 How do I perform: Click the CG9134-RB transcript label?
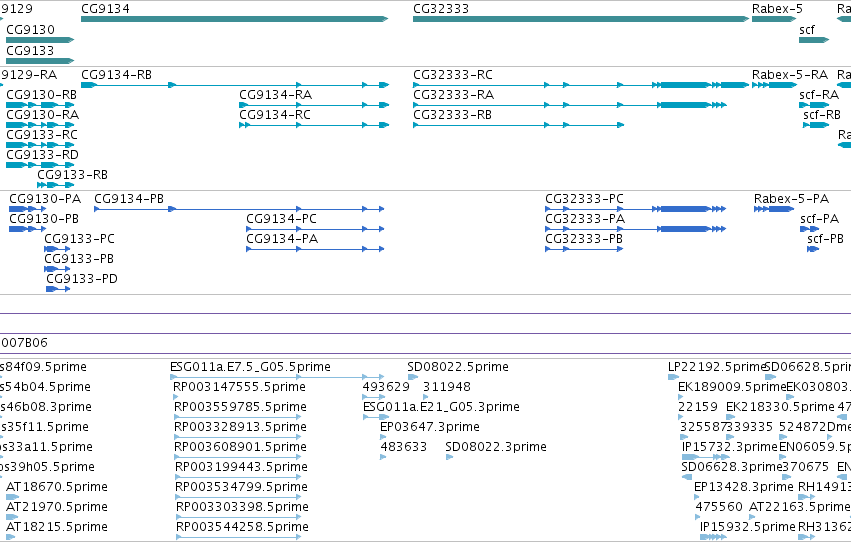point(116,74)
